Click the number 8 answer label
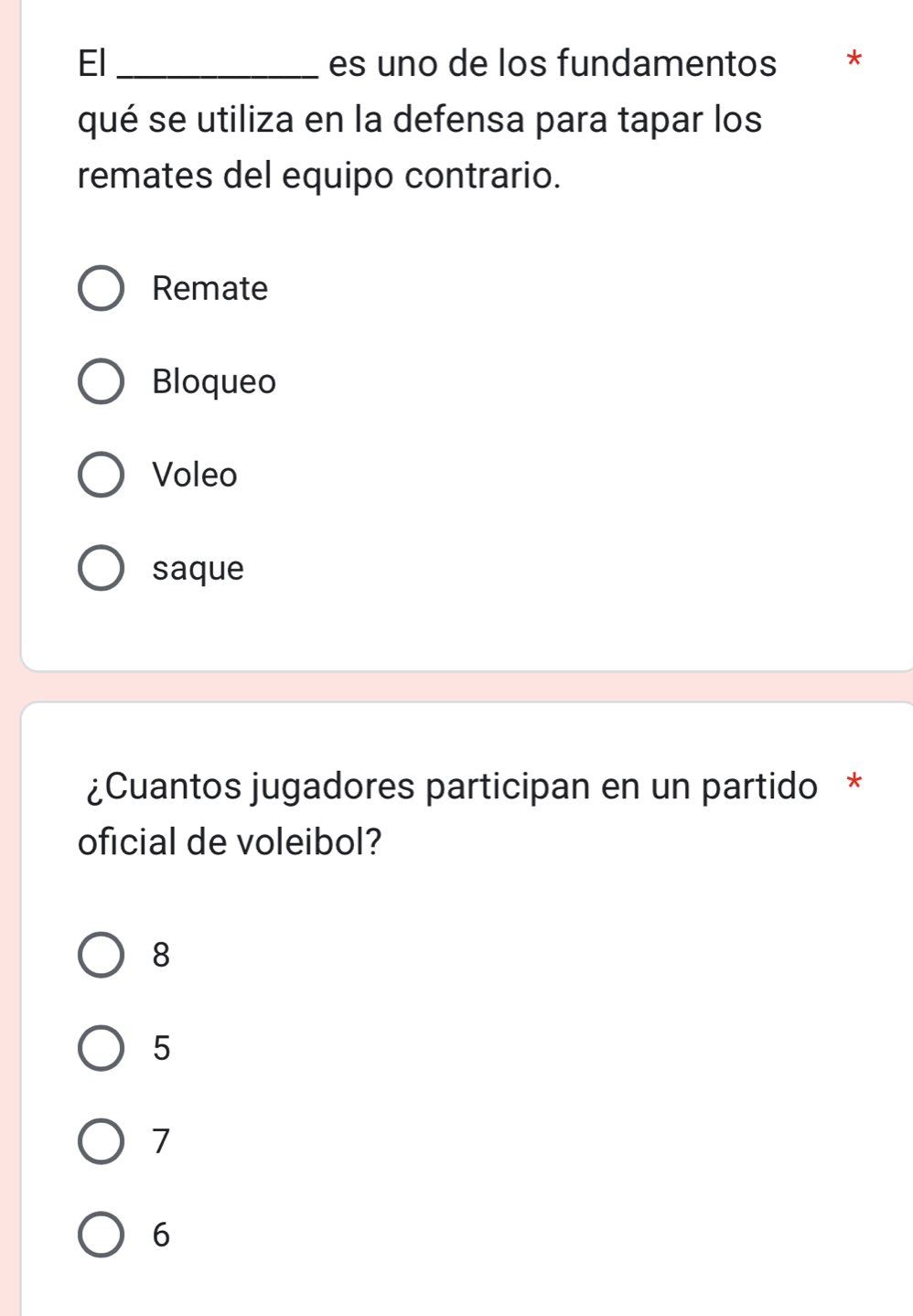 click(161, 956)
